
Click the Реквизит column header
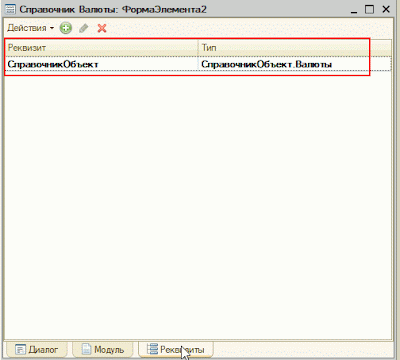click(101, 48)
